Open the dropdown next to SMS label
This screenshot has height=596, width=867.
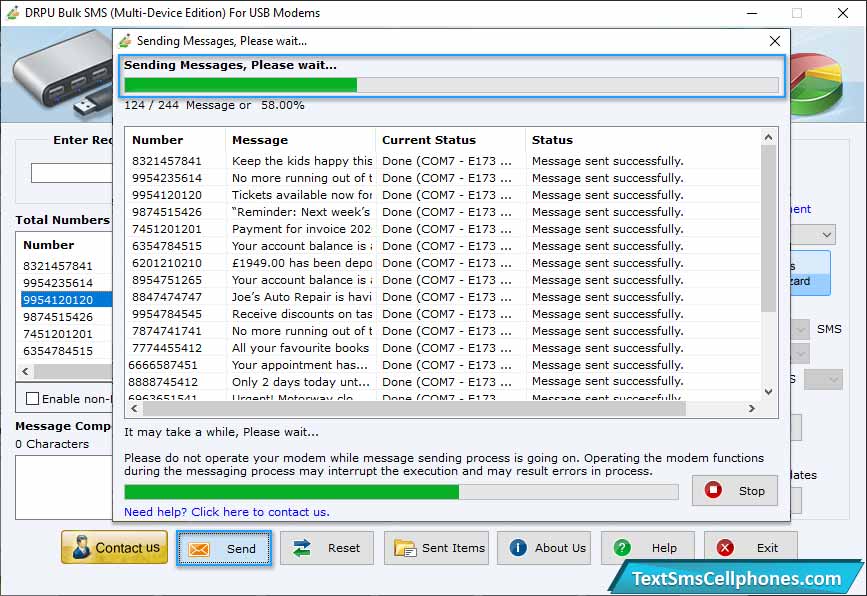click(x=800, y=330)
